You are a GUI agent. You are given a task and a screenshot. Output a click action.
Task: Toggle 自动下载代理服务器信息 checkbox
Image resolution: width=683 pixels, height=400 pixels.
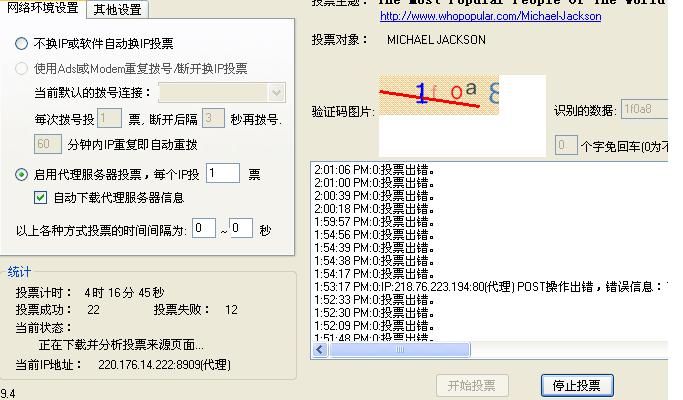[x=41, y=198]
